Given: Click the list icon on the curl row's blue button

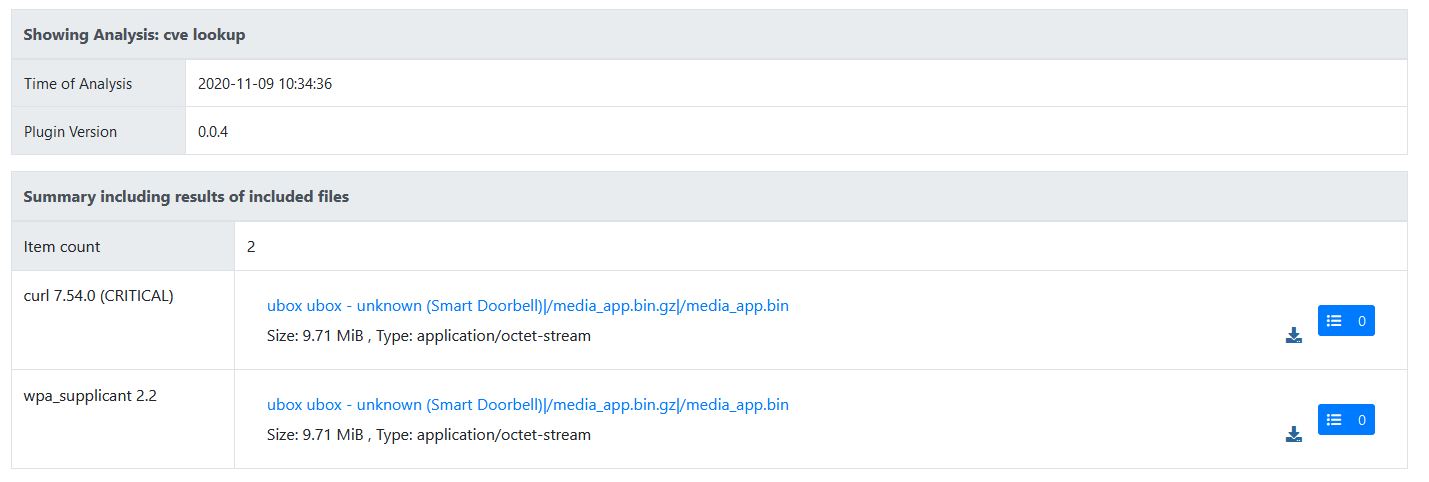Looking at the screenshot, I should [x=1333, y=321].
